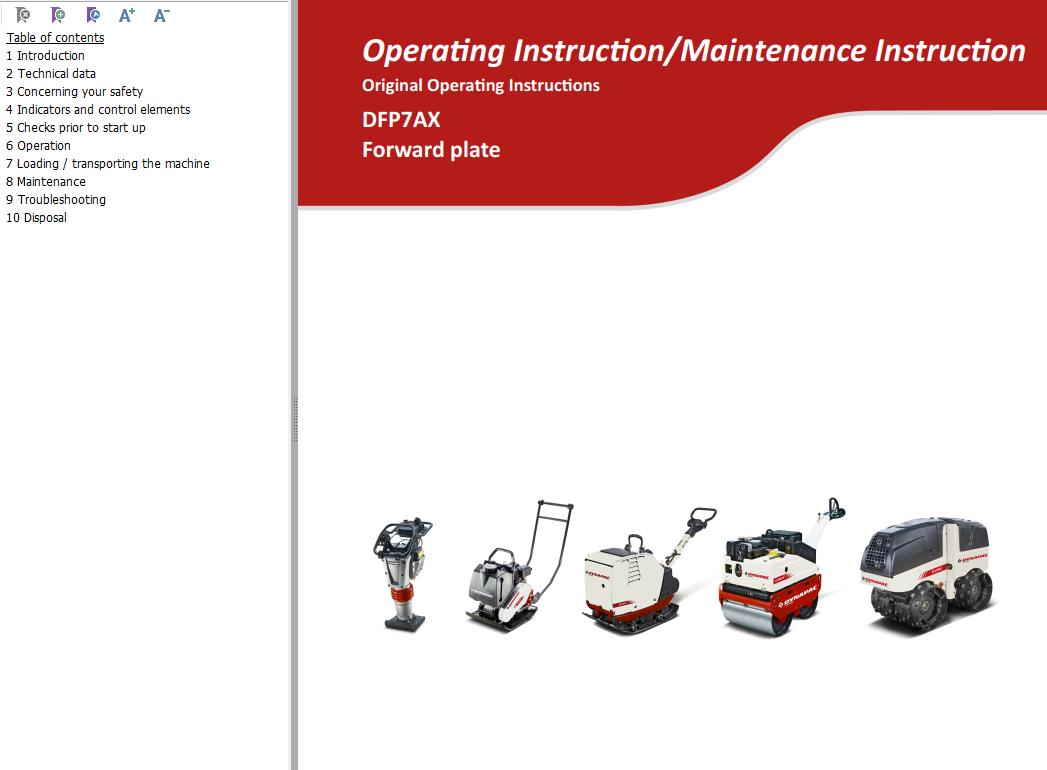Open the bookmark search icon
The height and width of the screenshot is (770, 1047).
tap(91, 14)
